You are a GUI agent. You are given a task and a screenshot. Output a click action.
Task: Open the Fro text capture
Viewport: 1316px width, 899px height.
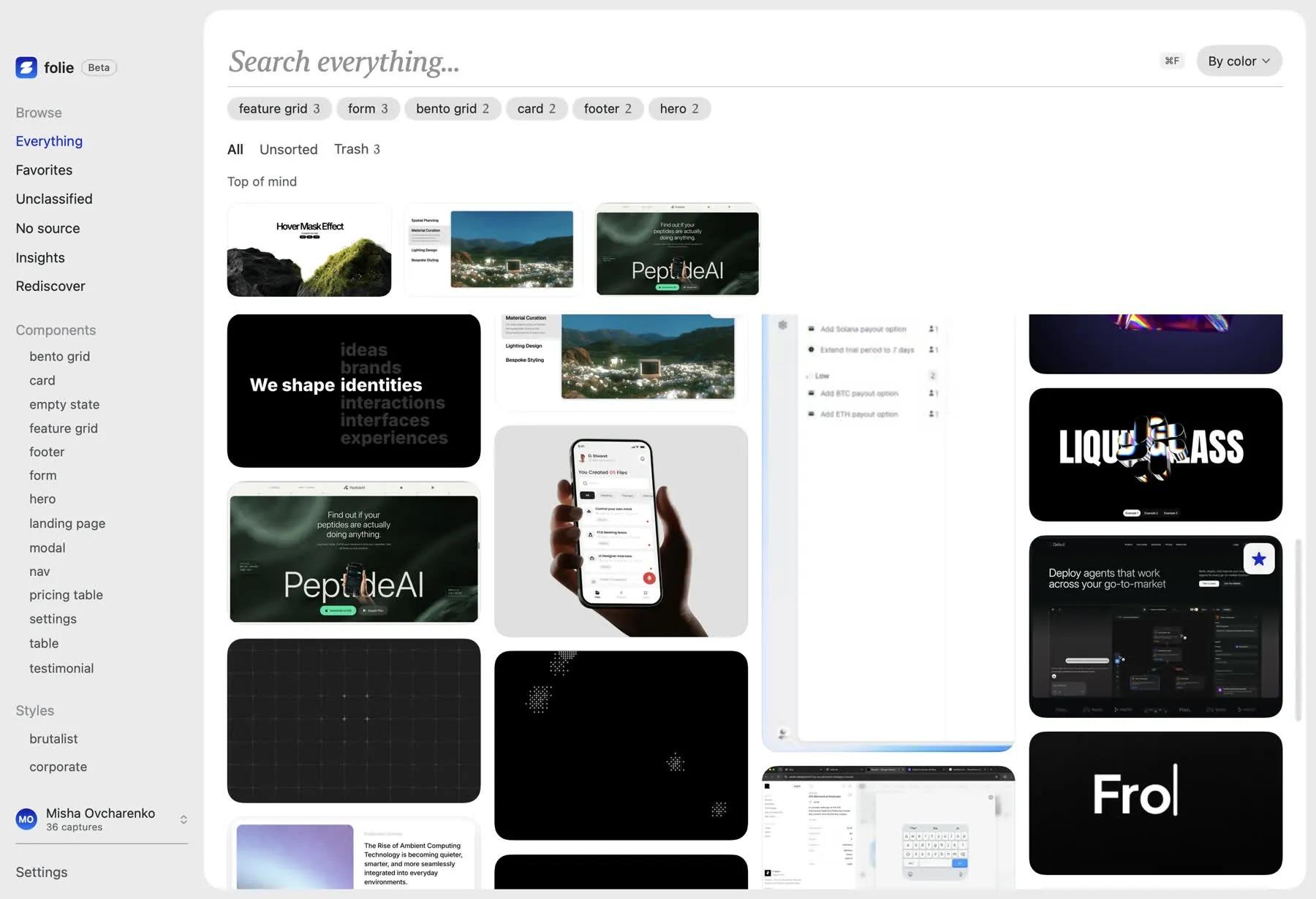(x=1155, y=803)
